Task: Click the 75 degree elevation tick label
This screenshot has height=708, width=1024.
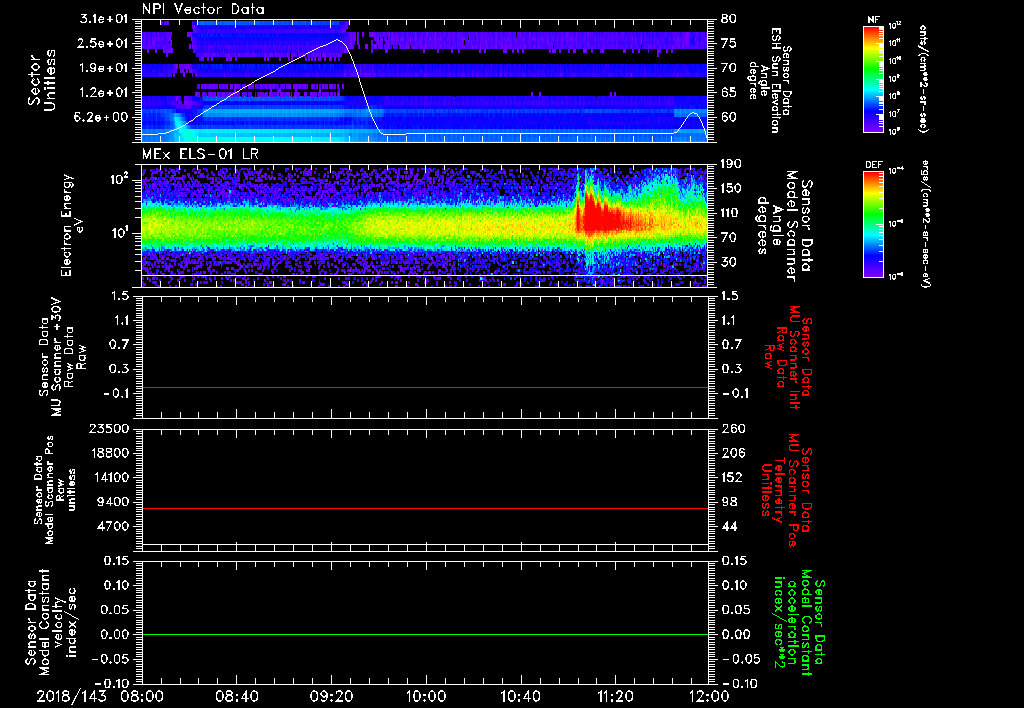Action: [729, 43]
